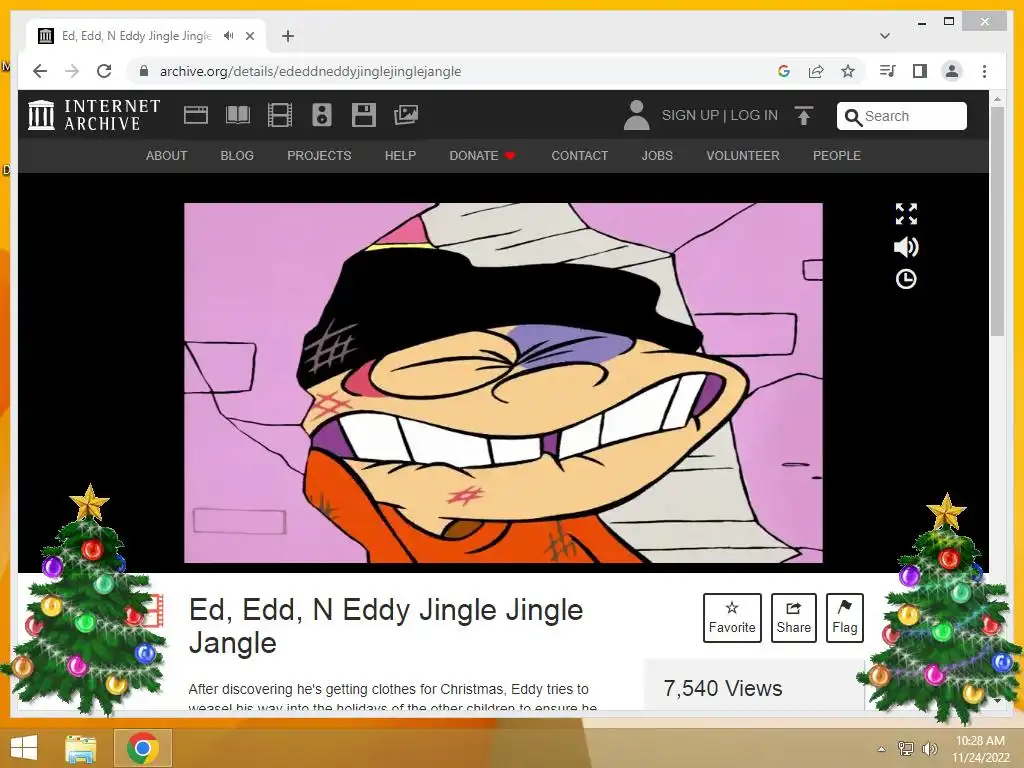
Task: Click the user avatar icon
Action: tap(636, 115)
